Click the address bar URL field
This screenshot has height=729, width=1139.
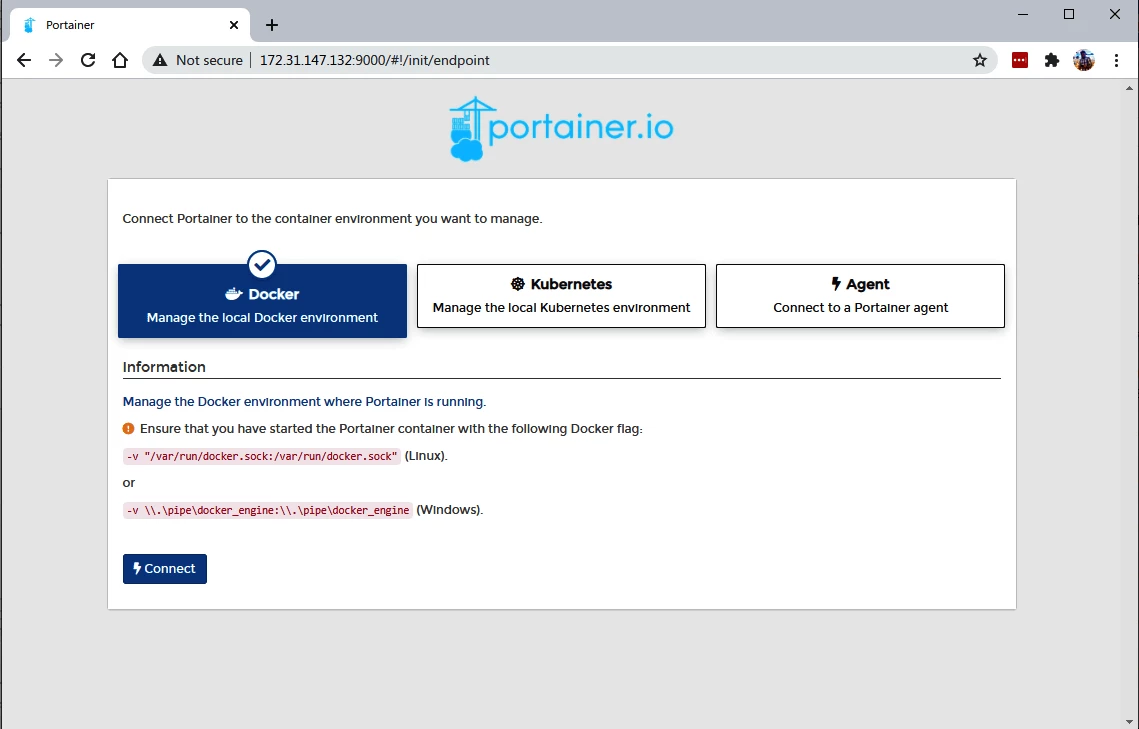[x=600, y=60]
